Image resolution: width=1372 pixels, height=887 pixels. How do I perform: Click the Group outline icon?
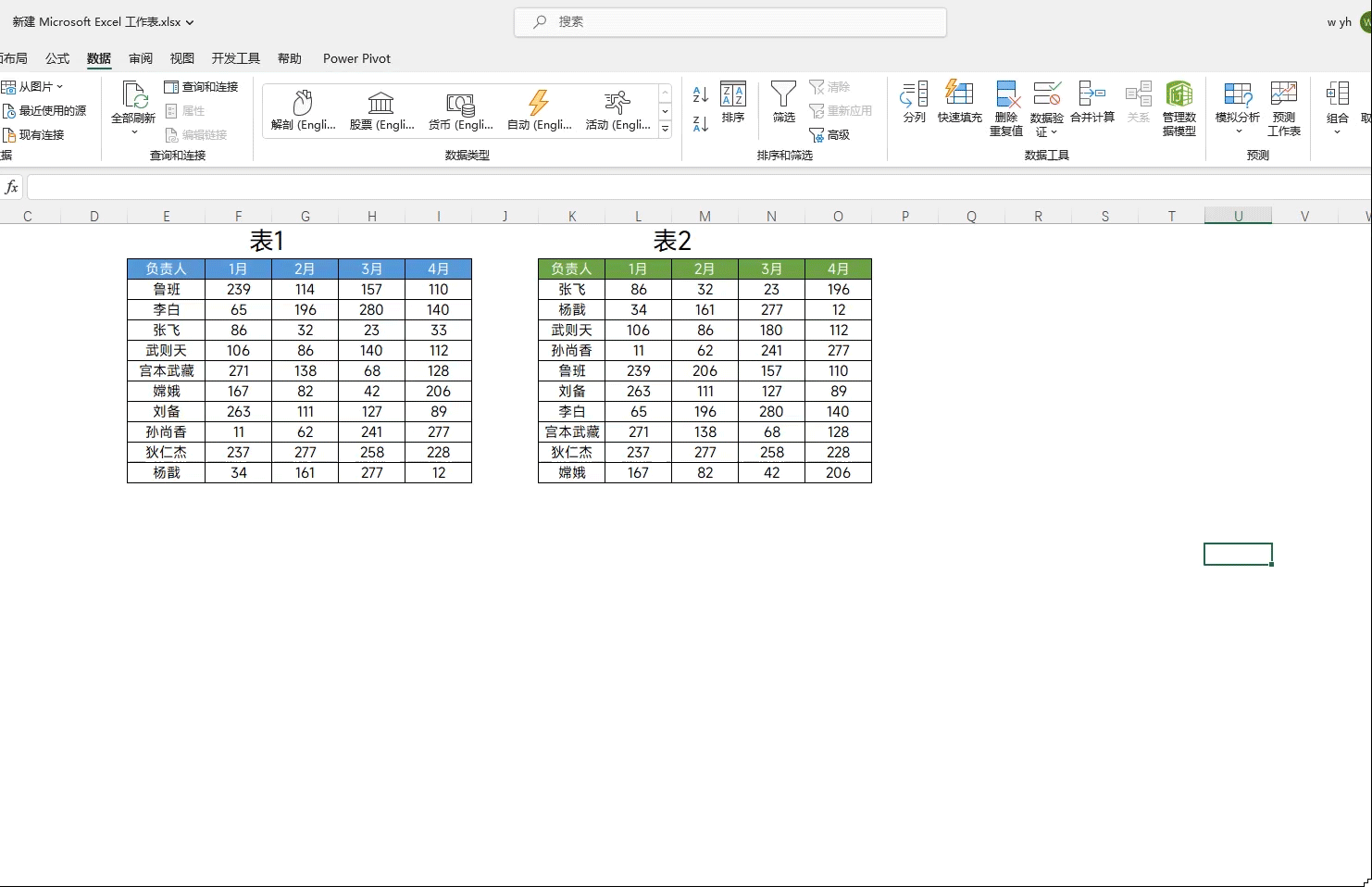click(x=1338, y=94)
